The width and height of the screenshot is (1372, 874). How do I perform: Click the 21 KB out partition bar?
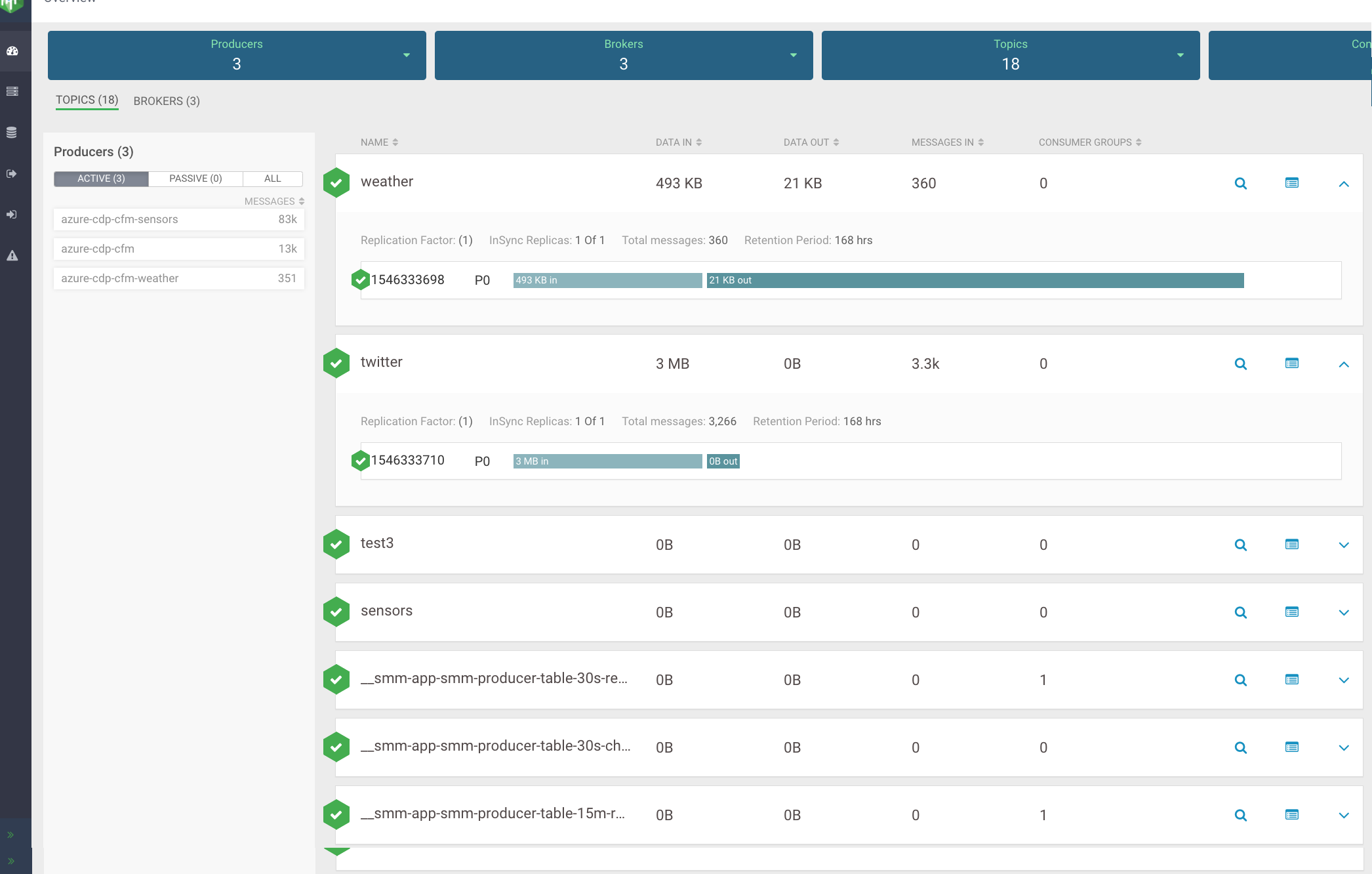(975, 280)
